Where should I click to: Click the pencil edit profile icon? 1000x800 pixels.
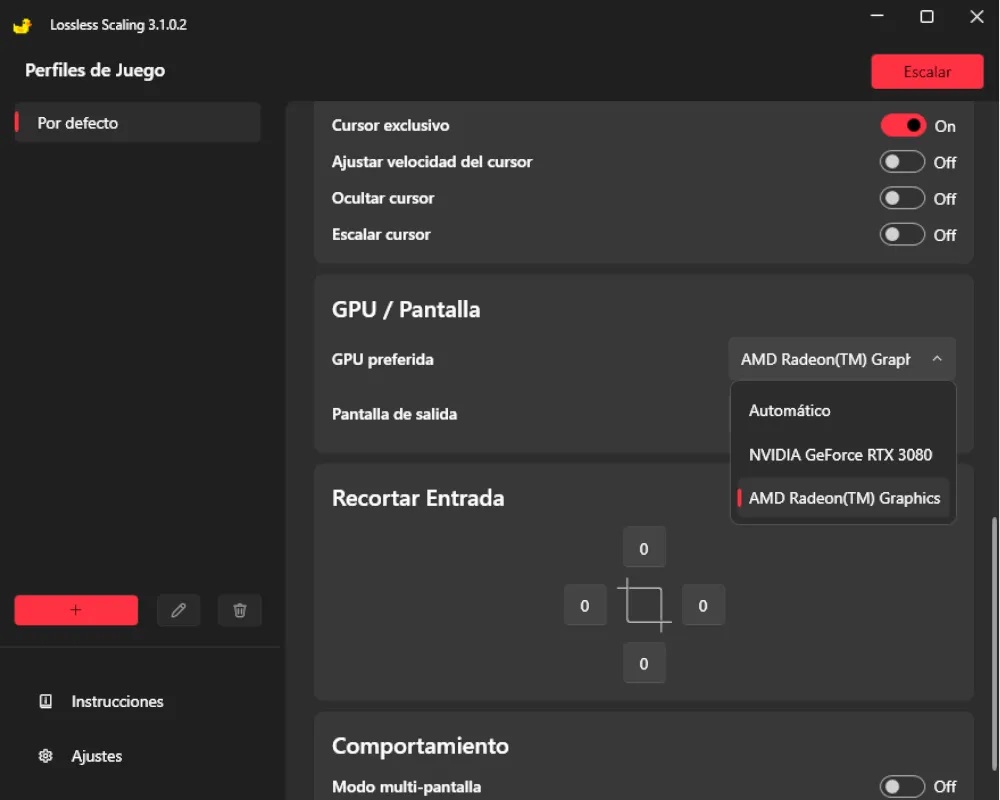pos(179,611)
